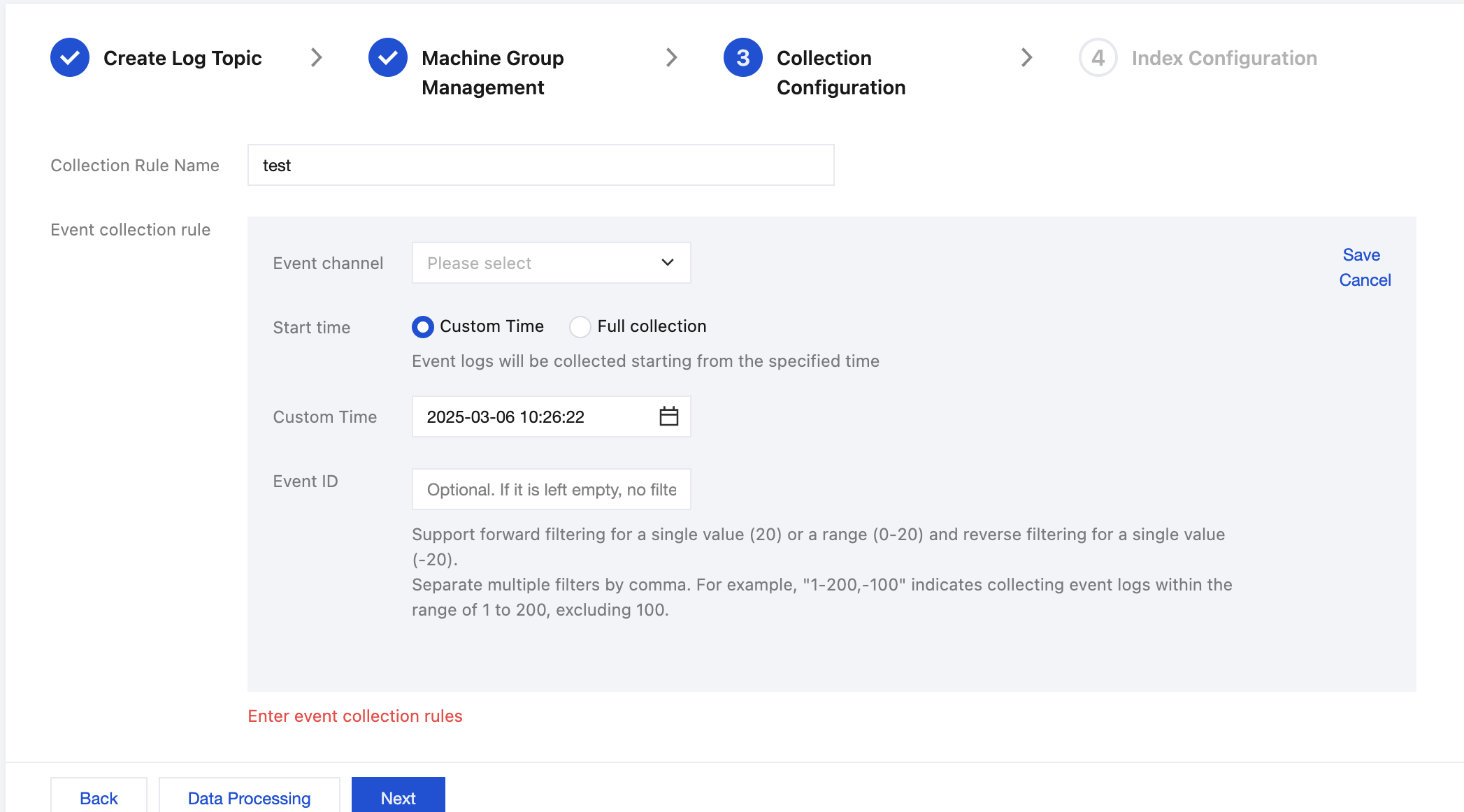Image resolution: width=1464 pixels, height=812 pixels.
Task: Select the Custom Time radio button
Action: [x=423, y=327]
